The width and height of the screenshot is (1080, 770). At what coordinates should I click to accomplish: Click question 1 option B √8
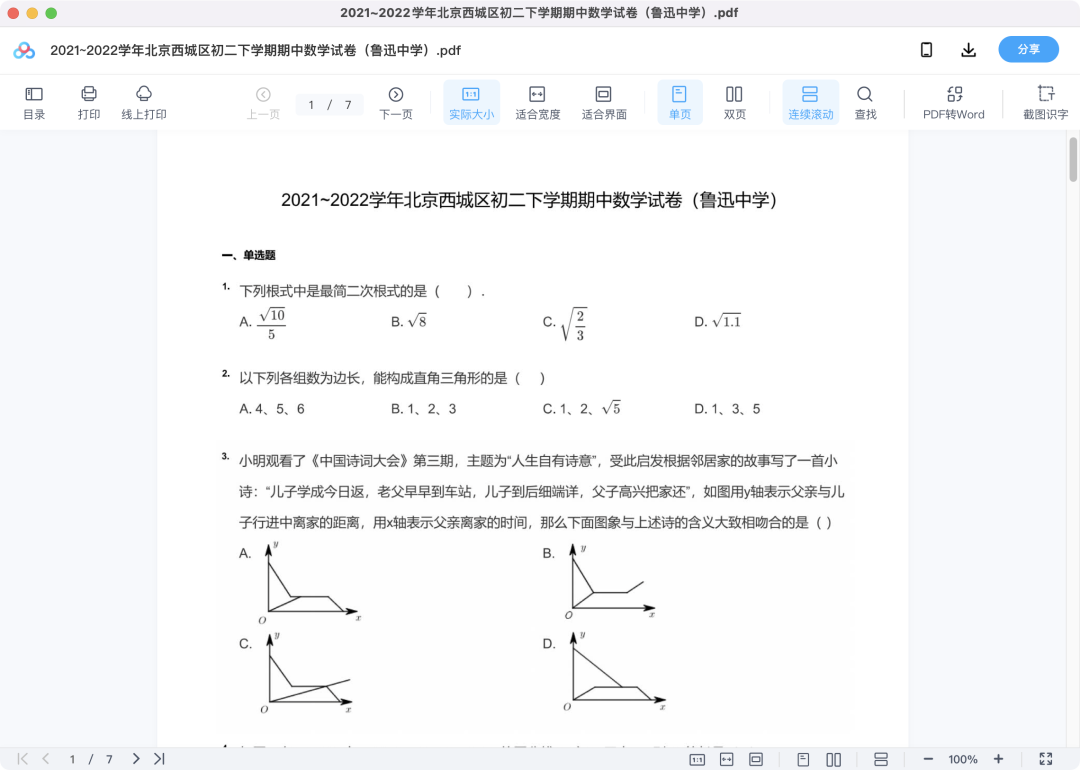coord(409,321)
